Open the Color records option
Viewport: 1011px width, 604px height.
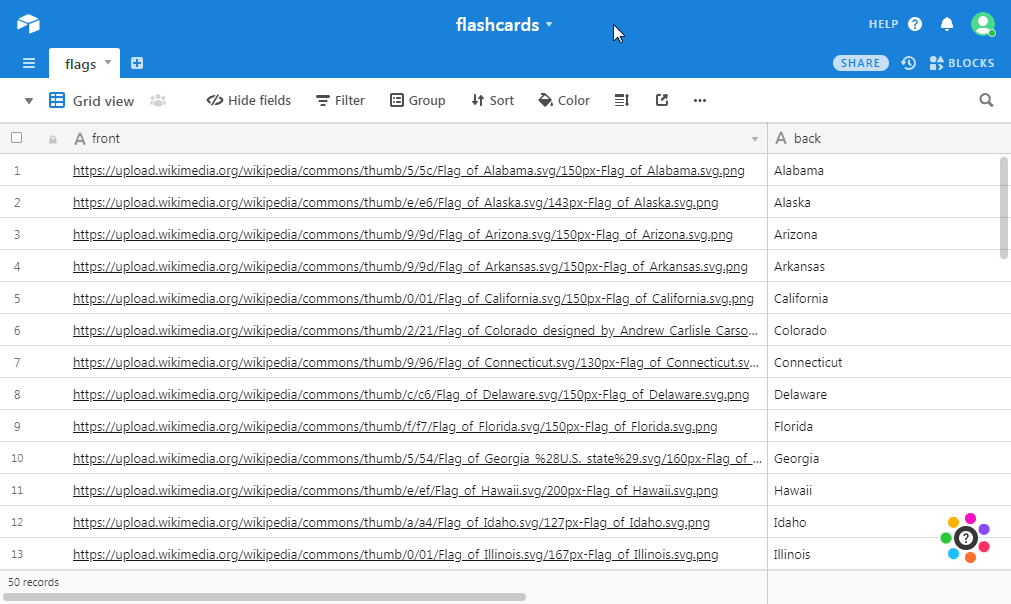[564, 100]
